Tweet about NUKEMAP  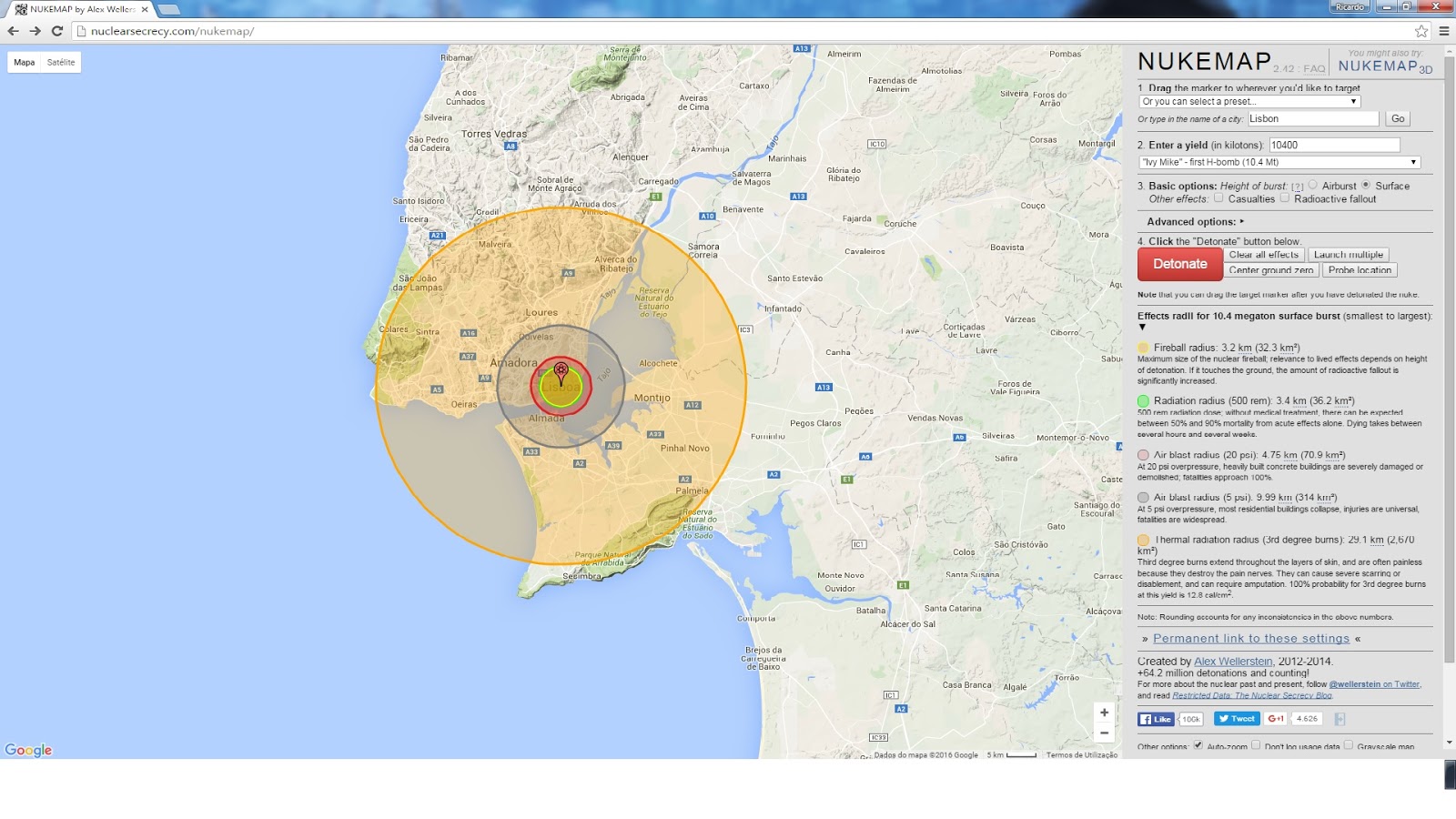pyautogui.click(x=1237, y=719)
